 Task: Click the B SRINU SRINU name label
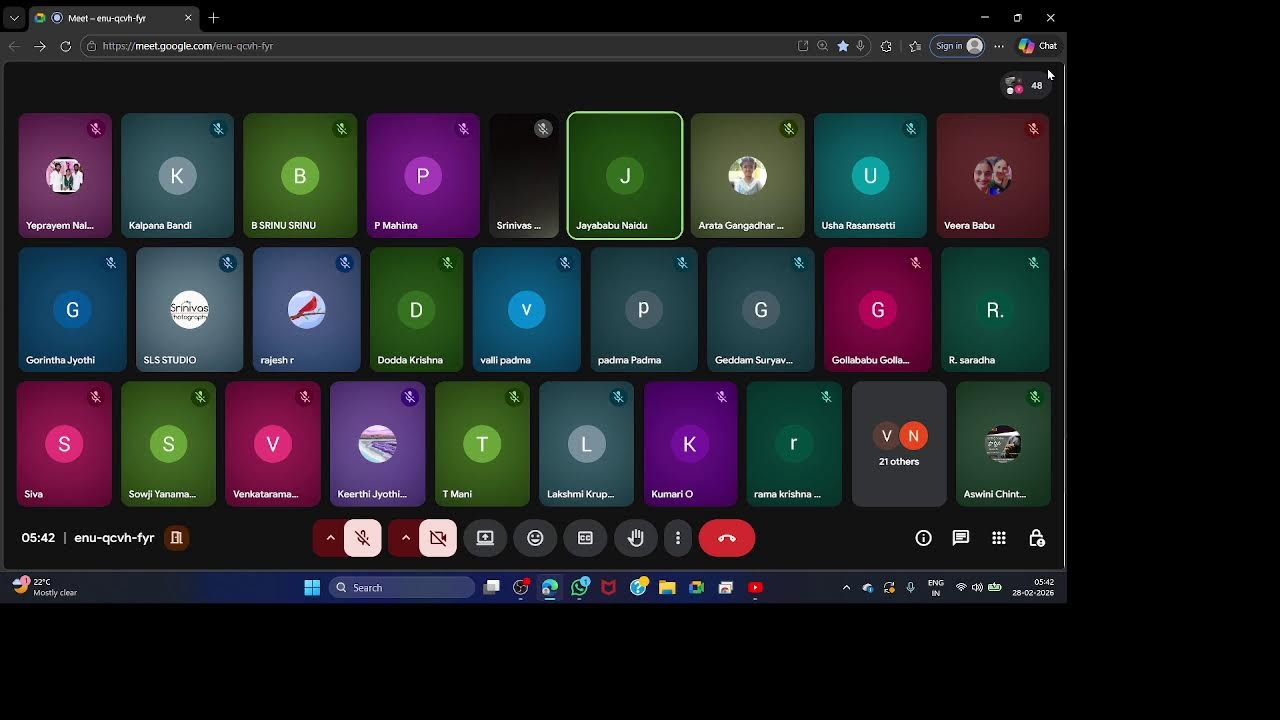283,226
